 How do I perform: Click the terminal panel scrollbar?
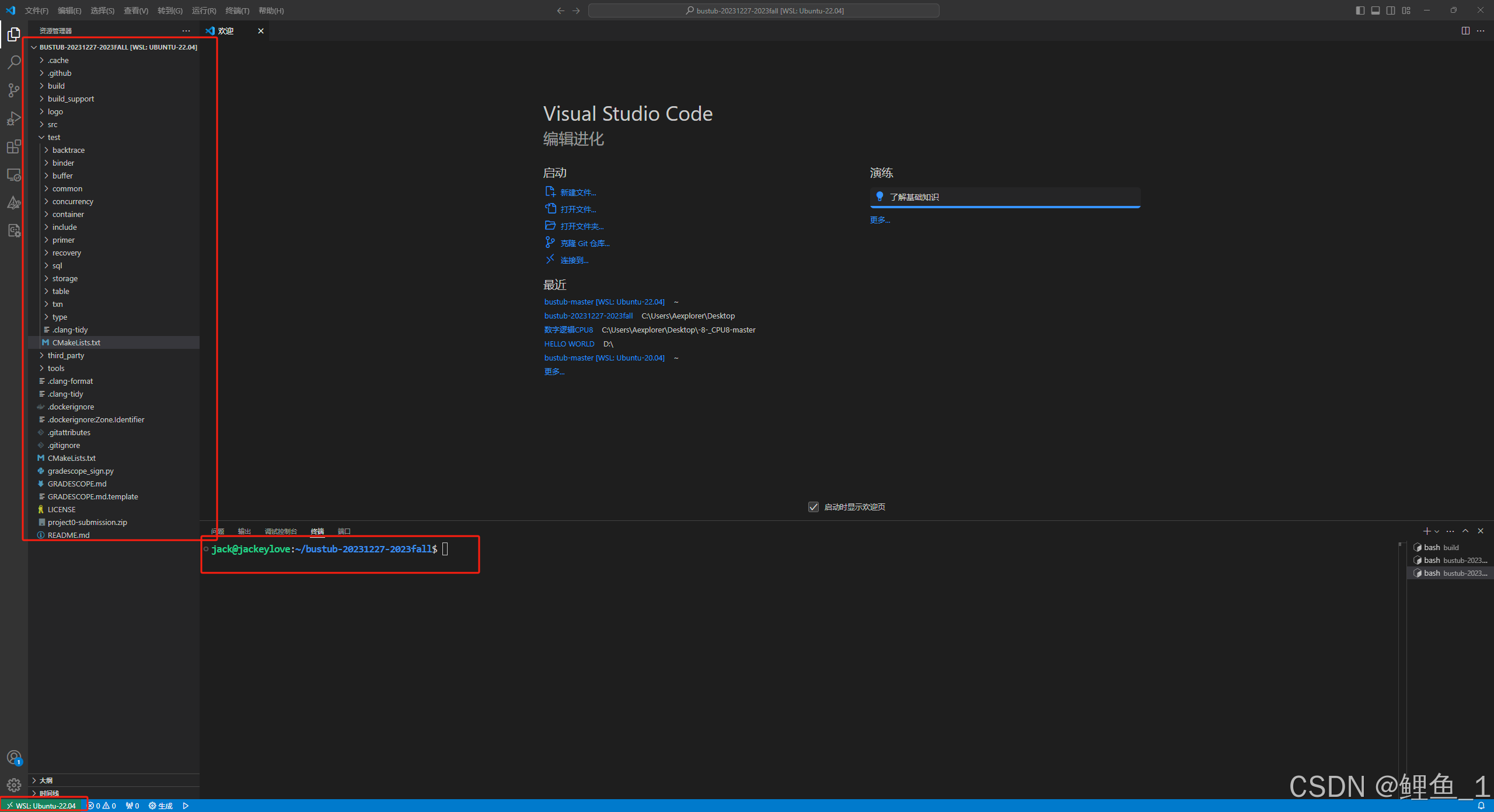click(x=1402, y=642)
